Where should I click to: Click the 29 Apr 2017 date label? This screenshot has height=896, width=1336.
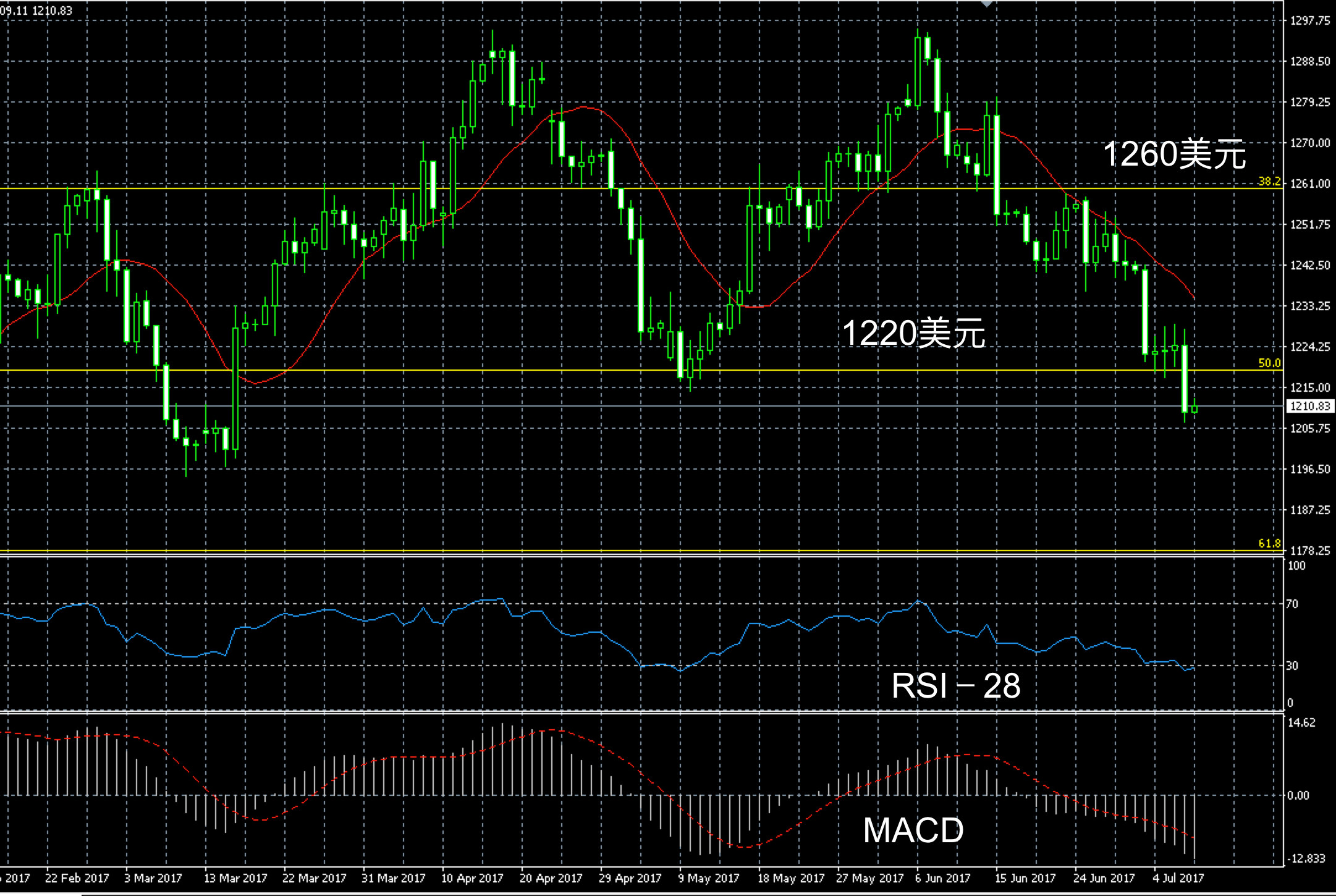[x=631, y=878]
